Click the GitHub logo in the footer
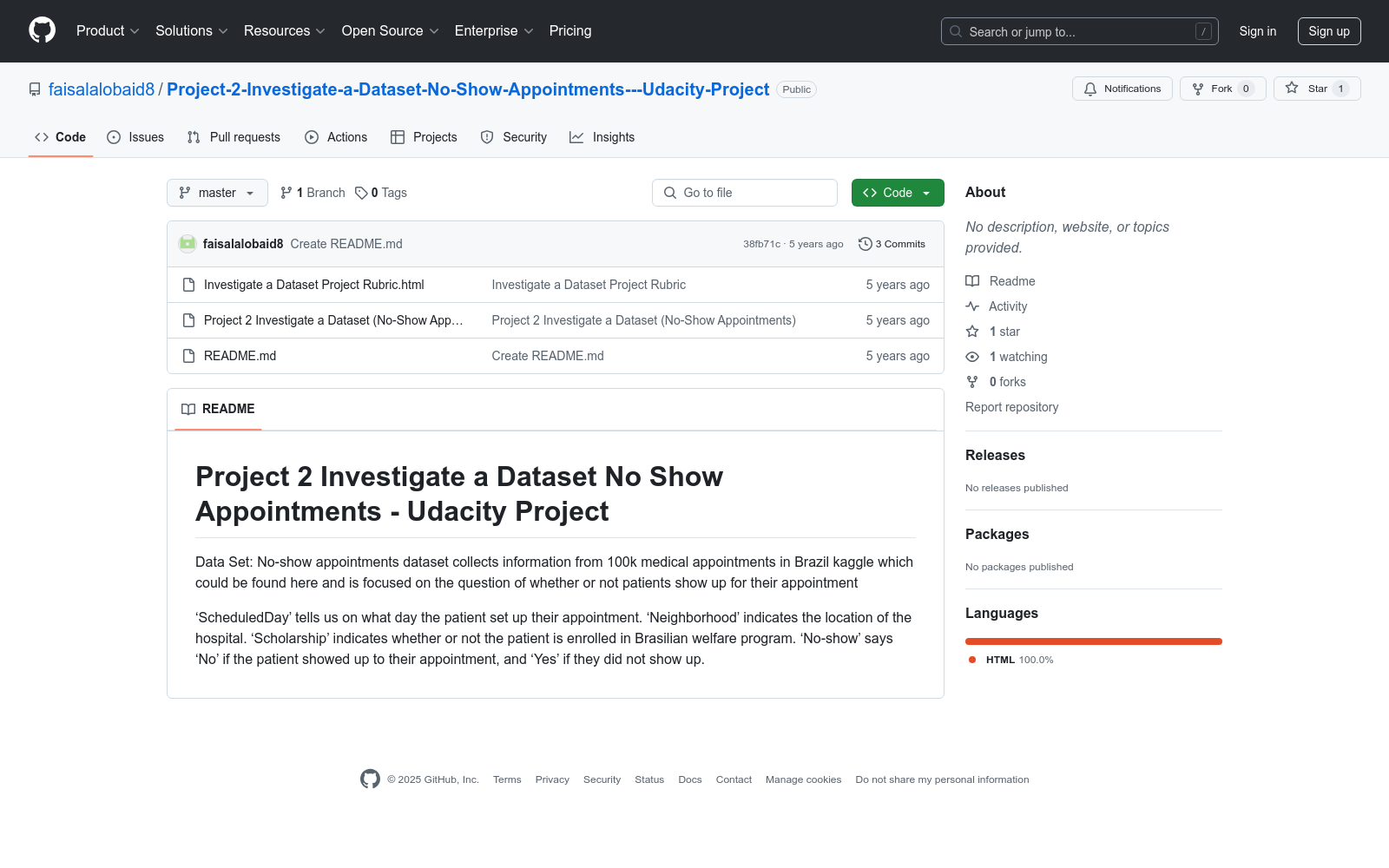Viewport: 1389px width, 868px height. click(x=370, y=779)
